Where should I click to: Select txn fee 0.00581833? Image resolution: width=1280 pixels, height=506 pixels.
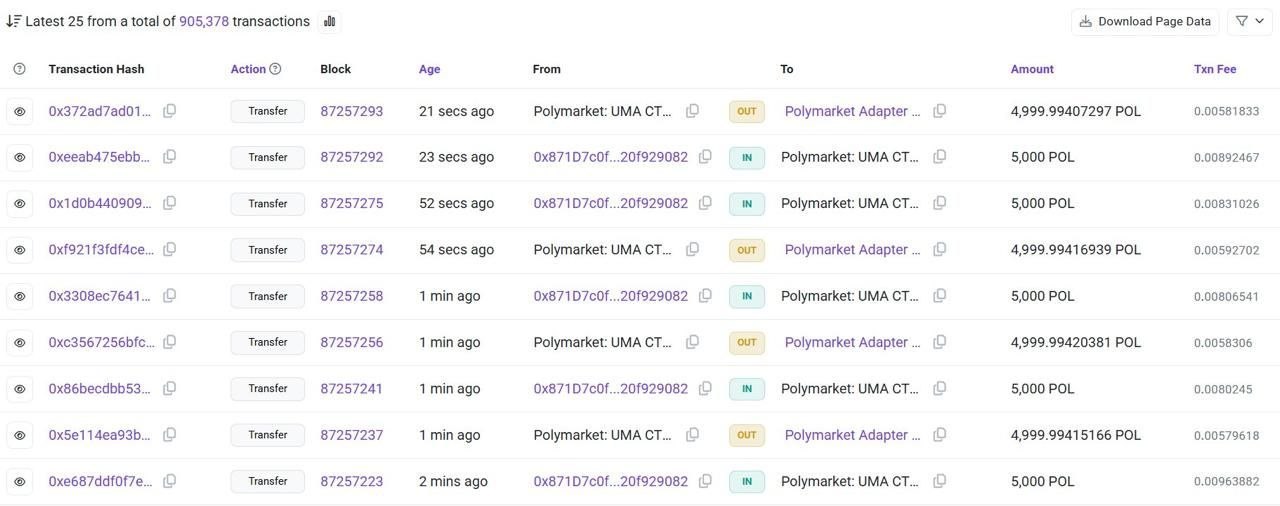[1227, 111]
